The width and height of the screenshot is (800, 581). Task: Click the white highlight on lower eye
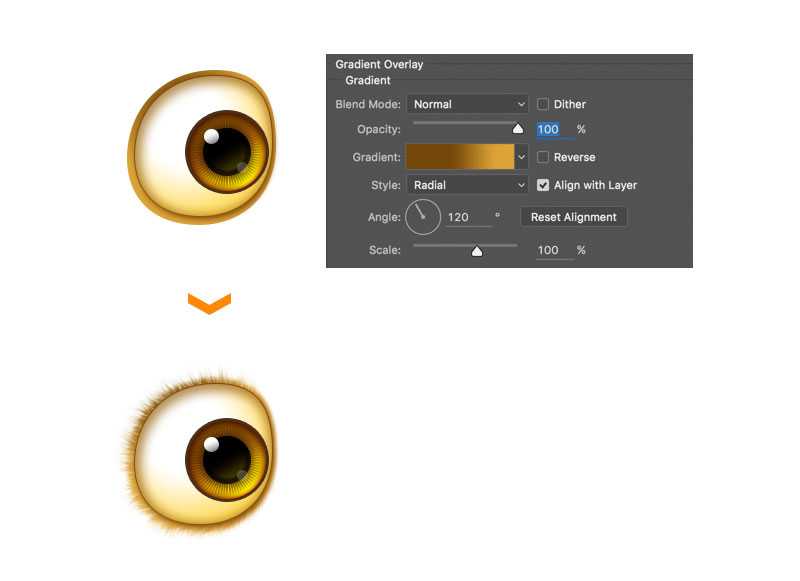(x=211, y=444)
